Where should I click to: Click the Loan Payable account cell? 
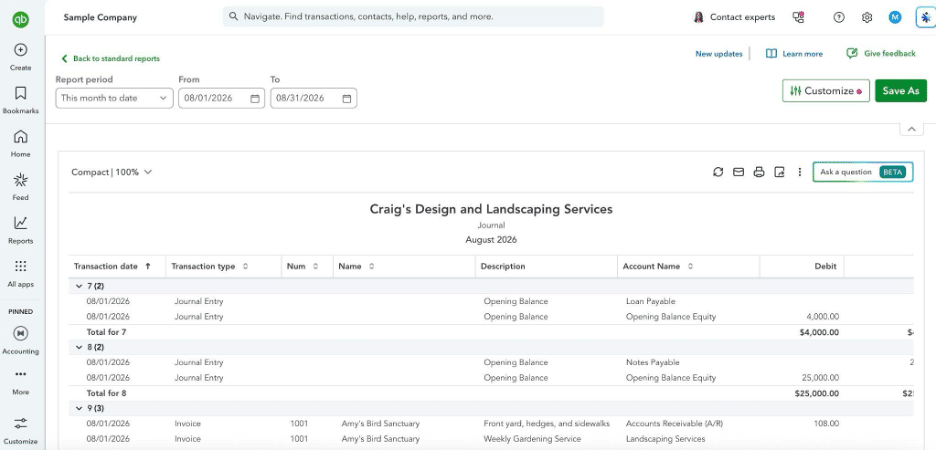point(651,301)
